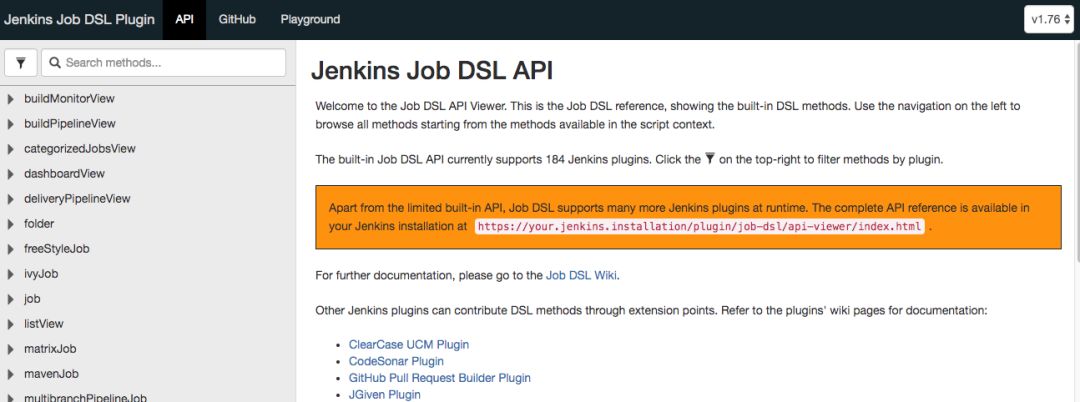Image resolution: width=1080 pixels, height=402 pixels.
Task: Select folder method label
Action: click(x=39, y=224)
